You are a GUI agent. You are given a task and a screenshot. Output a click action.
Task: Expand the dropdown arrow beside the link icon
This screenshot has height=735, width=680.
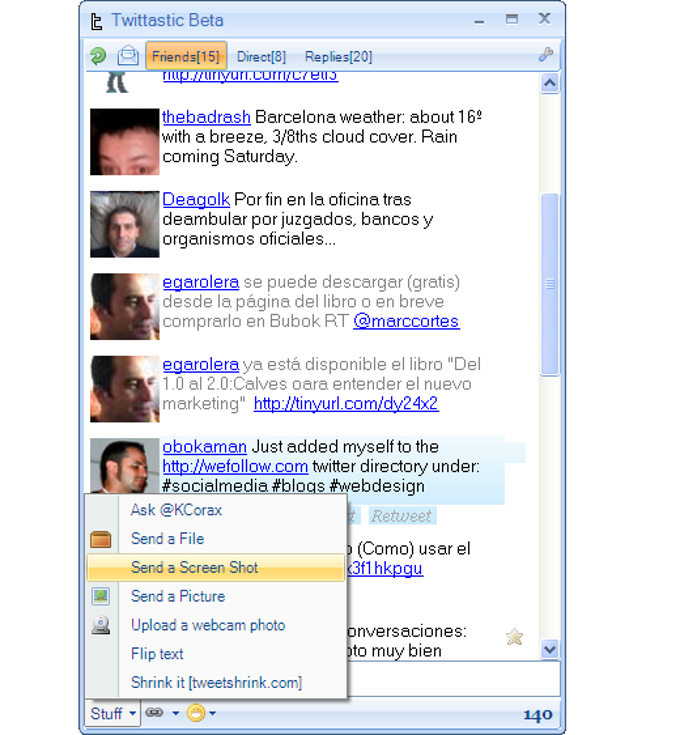(x=176, y=713)
